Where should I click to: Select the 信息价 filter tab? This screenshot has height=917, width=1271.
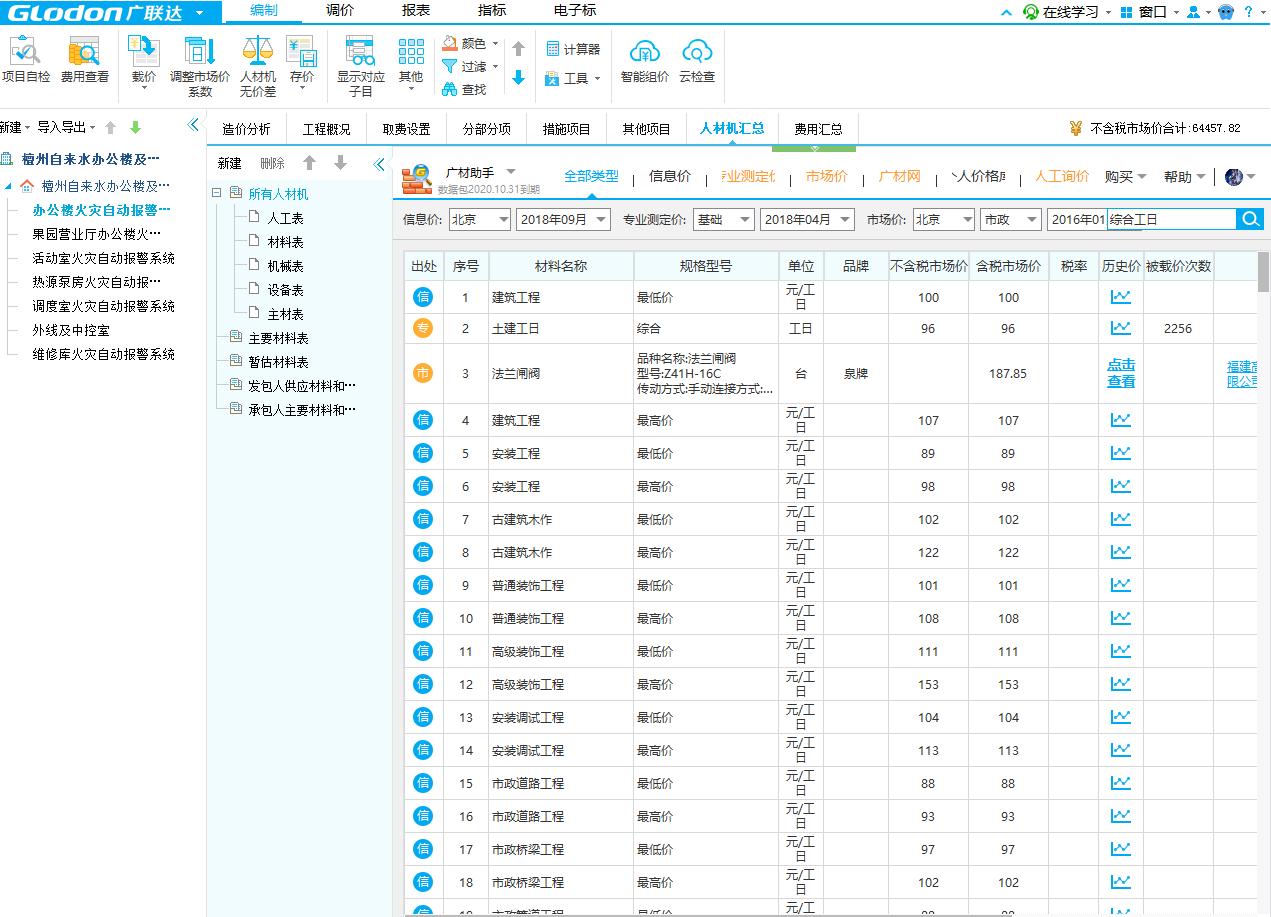pos(670,176)
